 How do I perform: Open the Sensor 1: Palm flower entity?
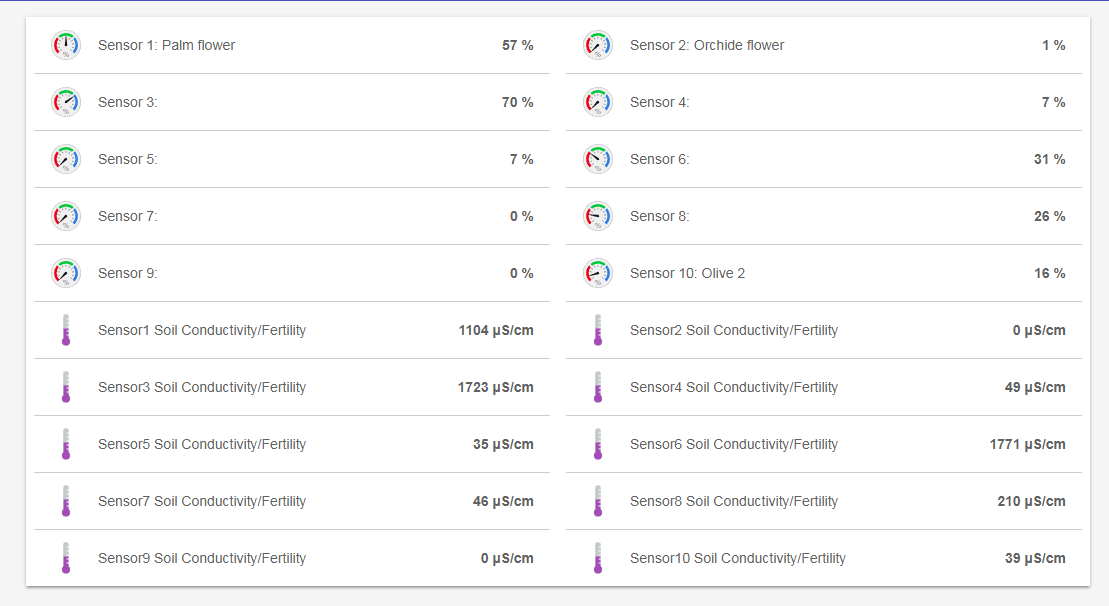(x=166, y=45)
